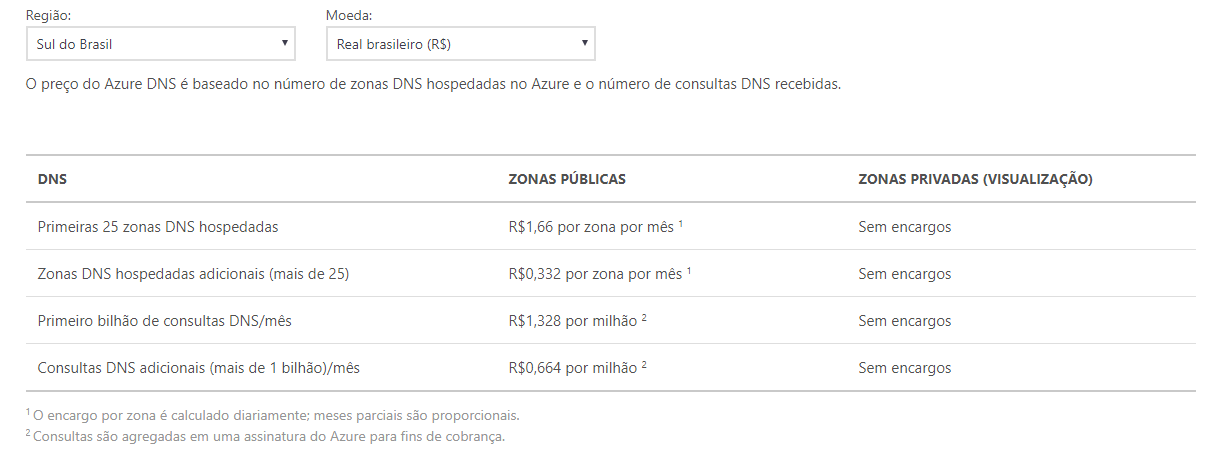The image size is (1227, 457).
Task: Click the ZONAS PRIVADAS (VISUALIZAÇÃO) column header
Action: [x=975, y=179]
